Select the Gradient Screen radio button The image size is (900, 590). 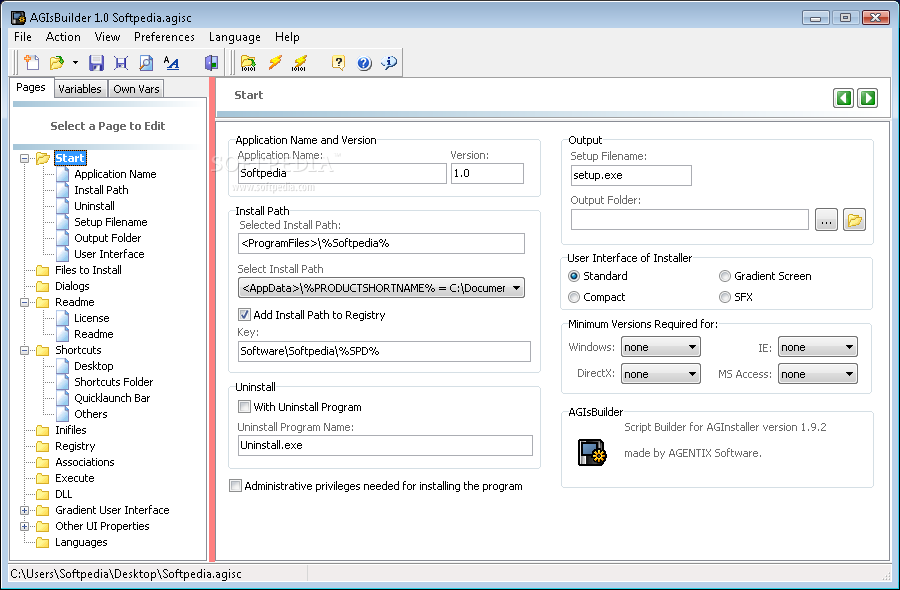coord(725,276)
